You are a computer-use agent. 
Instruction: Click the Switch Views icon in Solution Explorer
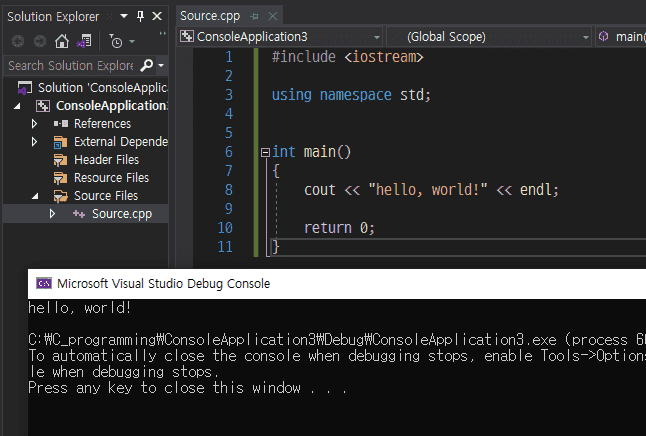[x=86, y=41]
